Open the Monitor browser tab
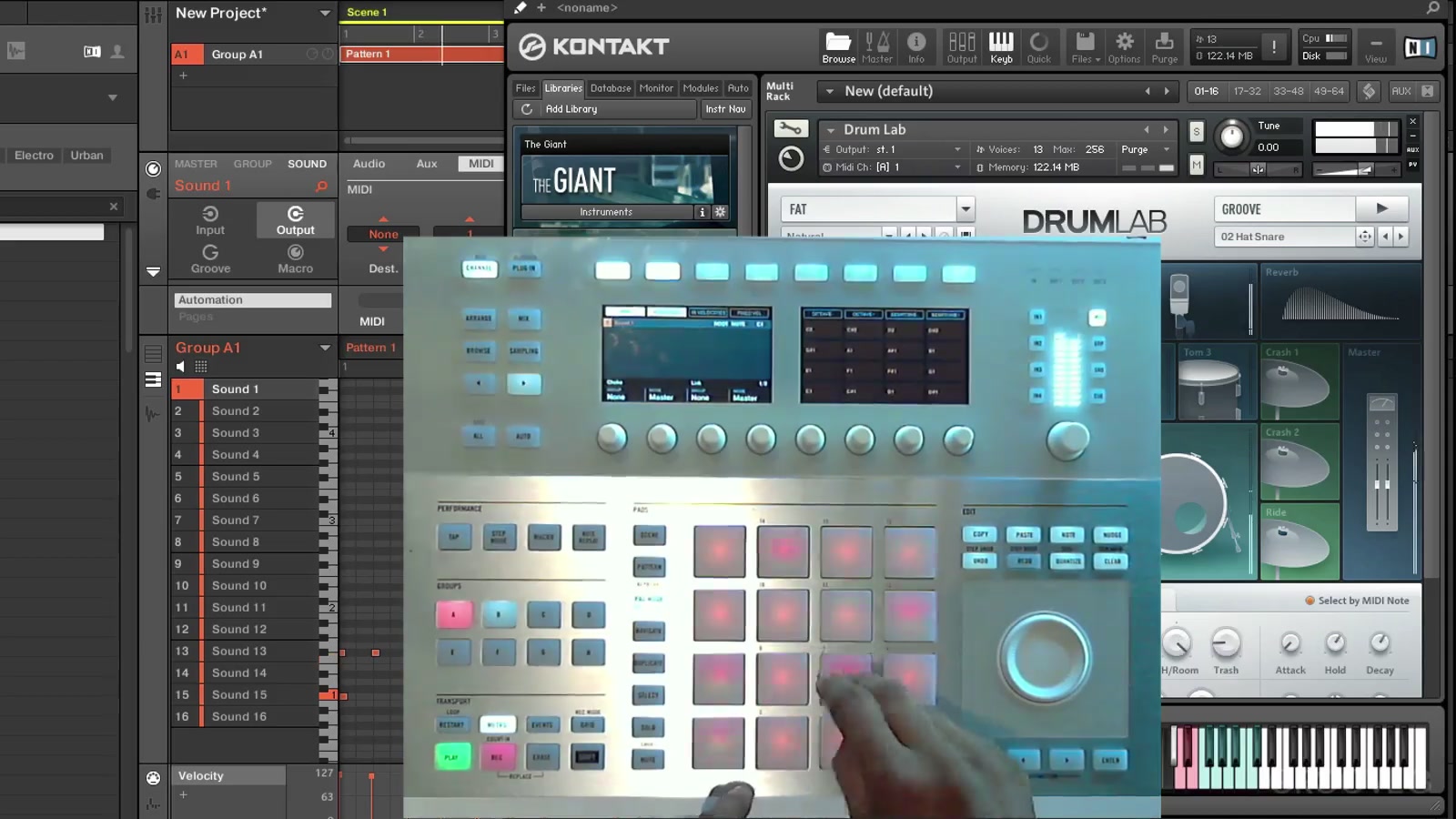 pos(656,88)
